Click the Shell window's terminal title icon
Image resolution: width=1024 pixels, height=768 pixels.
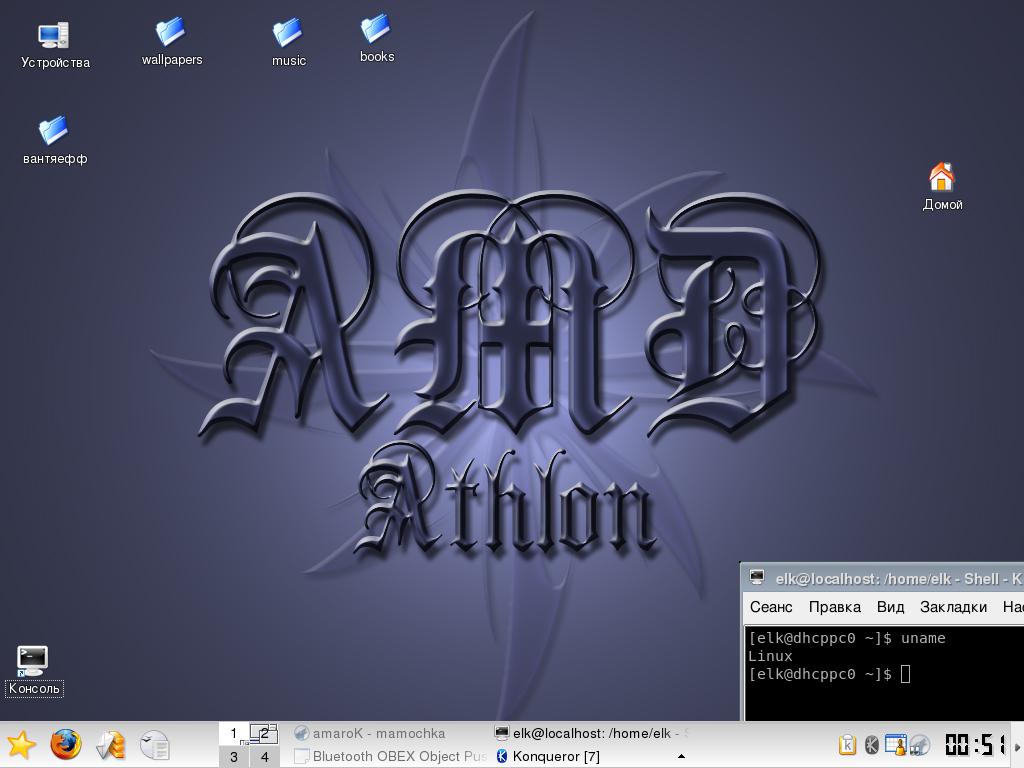[x=757, y=577]
